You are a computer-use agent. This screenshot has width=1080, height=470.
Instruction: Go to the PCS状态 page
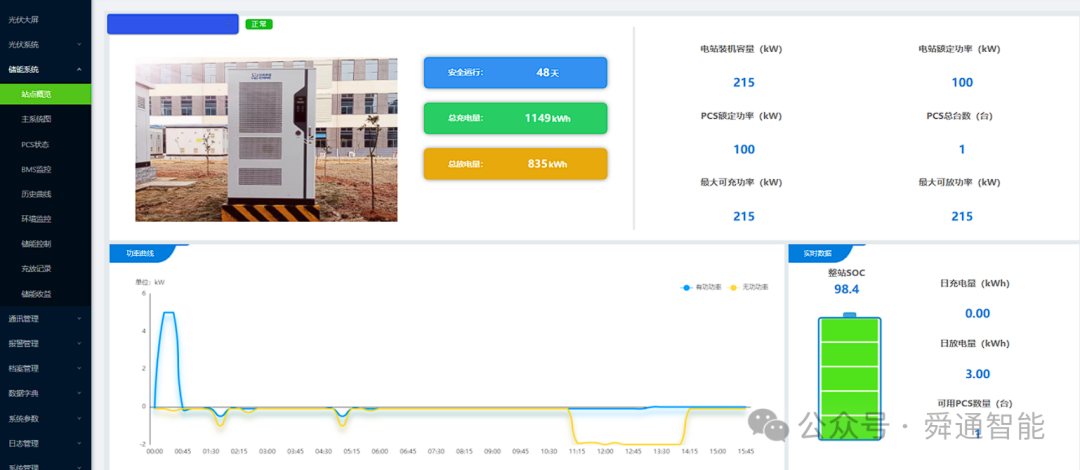point(45,145)
